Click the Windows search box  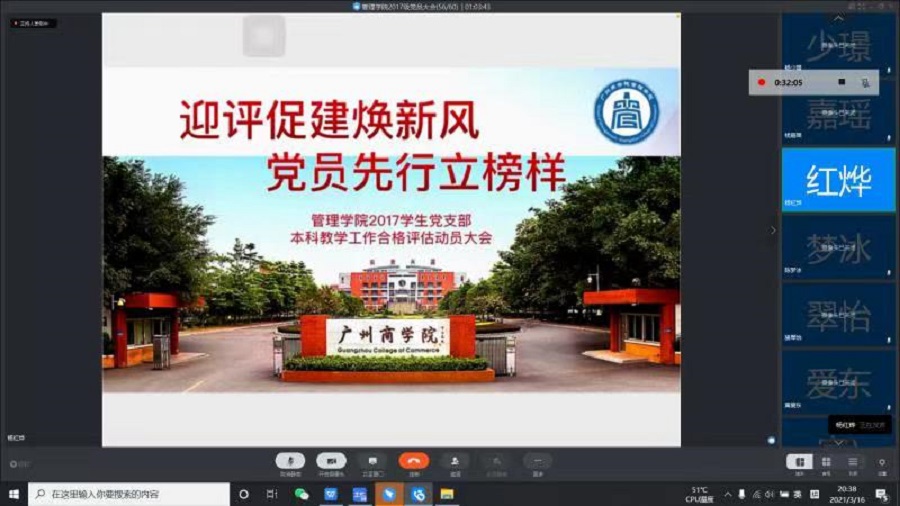(128, 494)
